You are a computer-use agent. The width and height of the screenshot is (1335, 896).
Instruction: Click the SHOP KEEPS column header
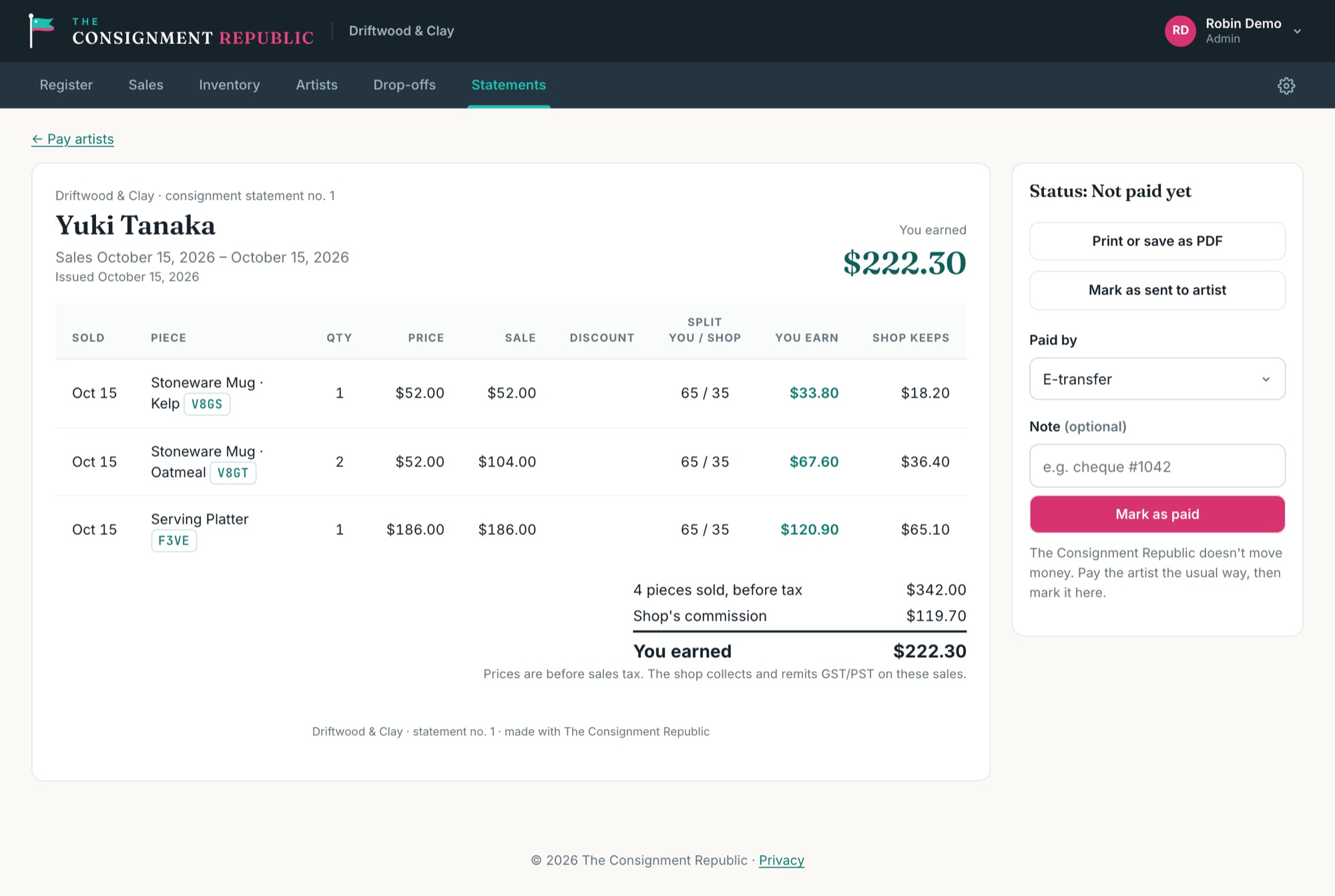910,338
